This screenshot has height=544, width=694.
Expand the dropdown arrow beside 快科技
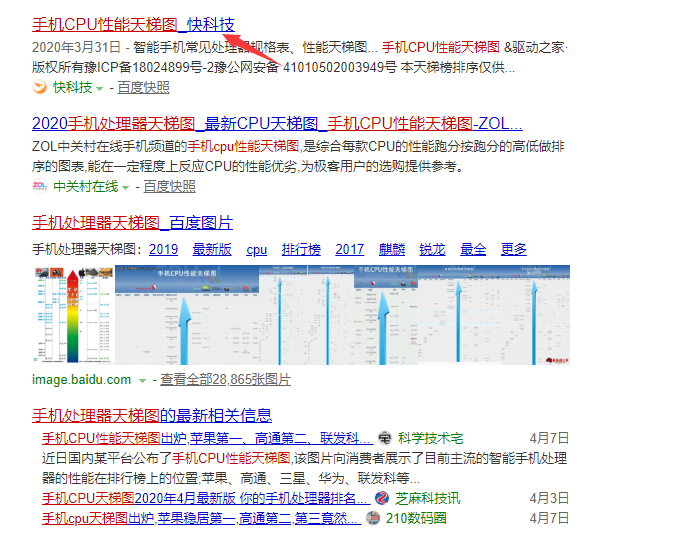click(x=99, y=88)
